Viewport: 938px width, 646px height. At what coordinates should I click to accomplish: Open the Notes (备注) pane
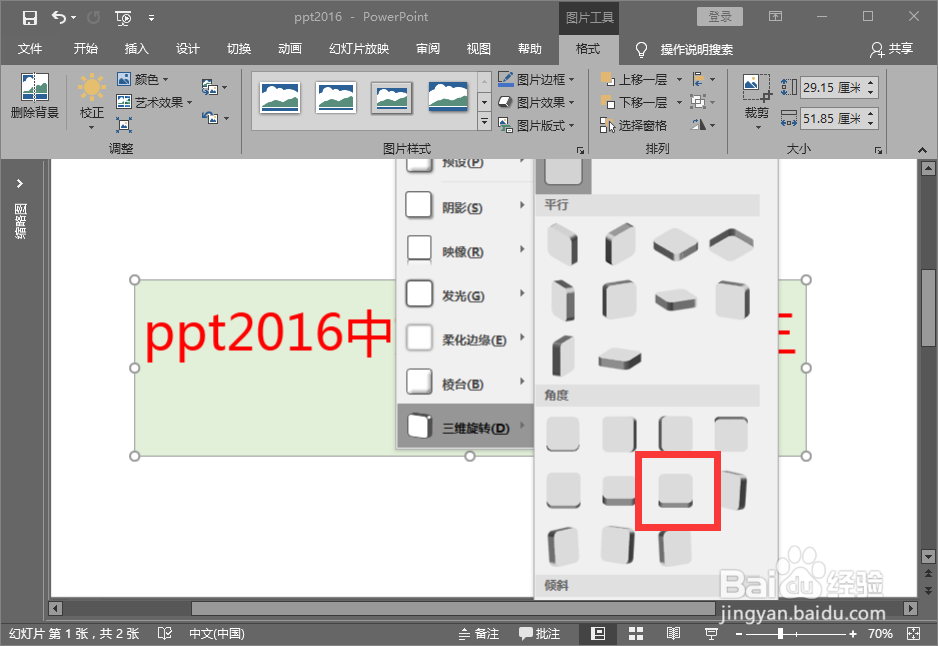[x=479, y=633]
